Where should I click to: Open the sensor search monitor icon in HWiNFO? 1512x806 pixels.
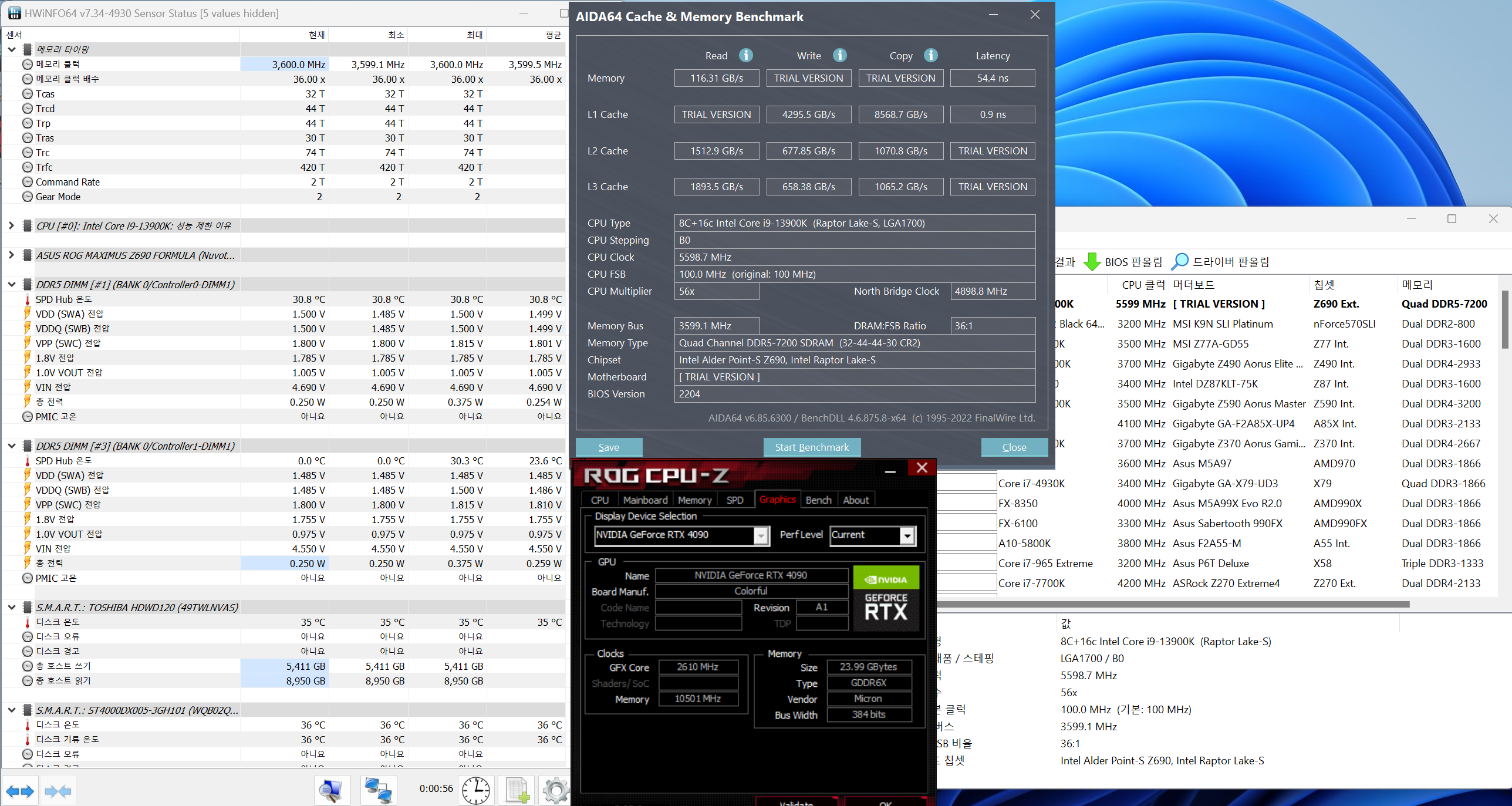[x=332, y=790]
